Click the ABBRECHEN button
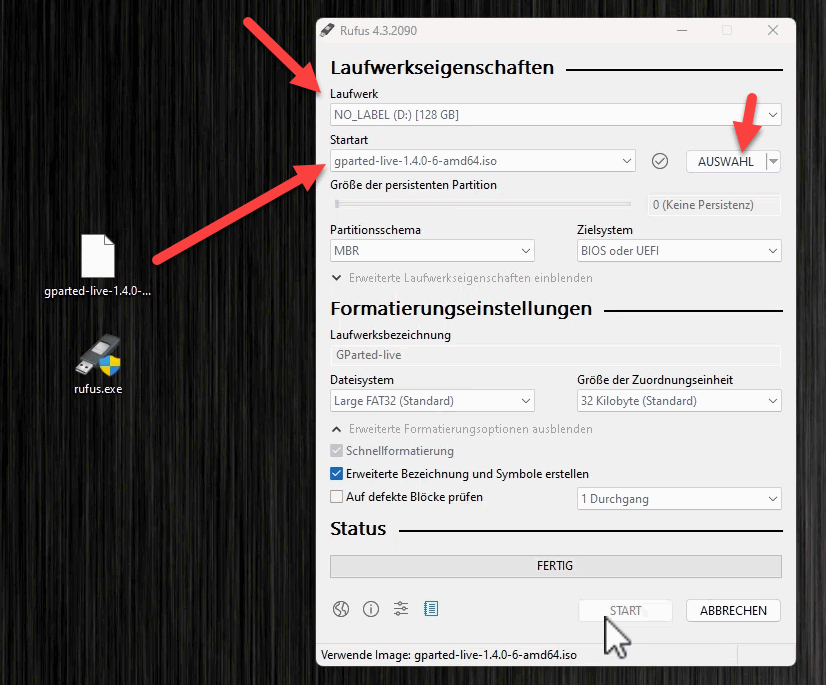The height and width of the screenshot is (685, 826). pos(733,611)
